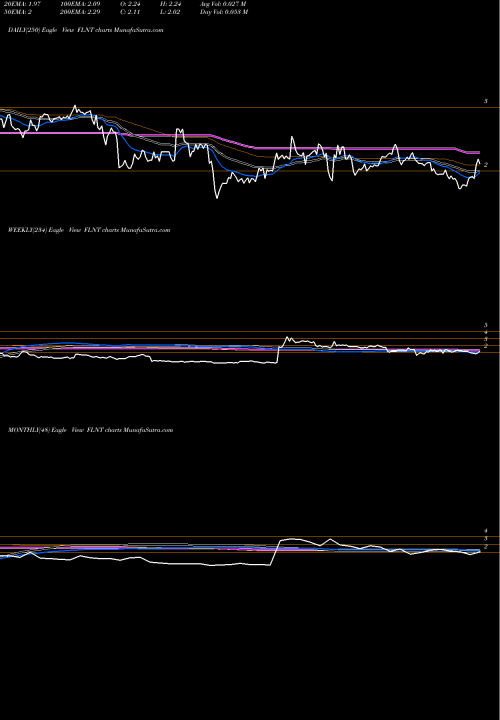Screen dimensions: 500x720
Task: Click axis label 4 on monthly chart
Action: coord(486,531)
